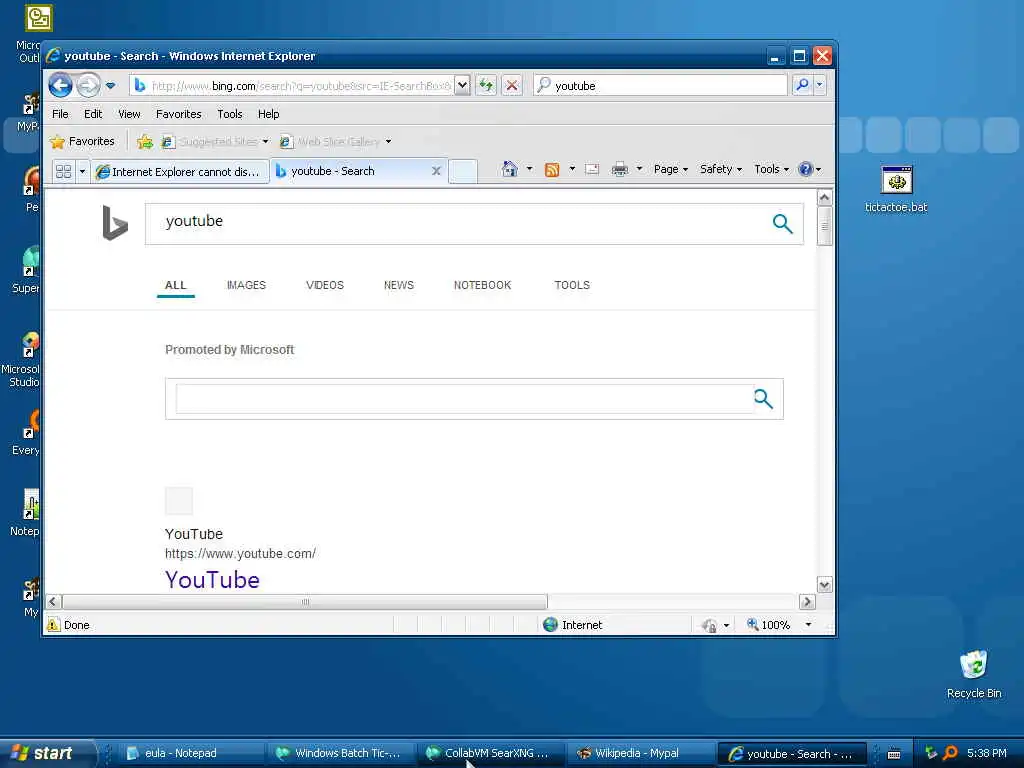
Task: Open the recent pages dropdown arrow
Action: pos(110,86)
